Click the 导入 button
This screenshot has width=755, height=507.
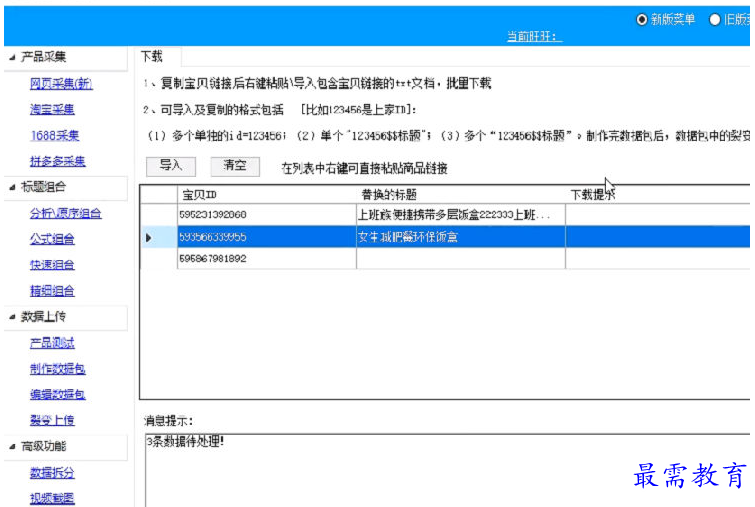171,166
